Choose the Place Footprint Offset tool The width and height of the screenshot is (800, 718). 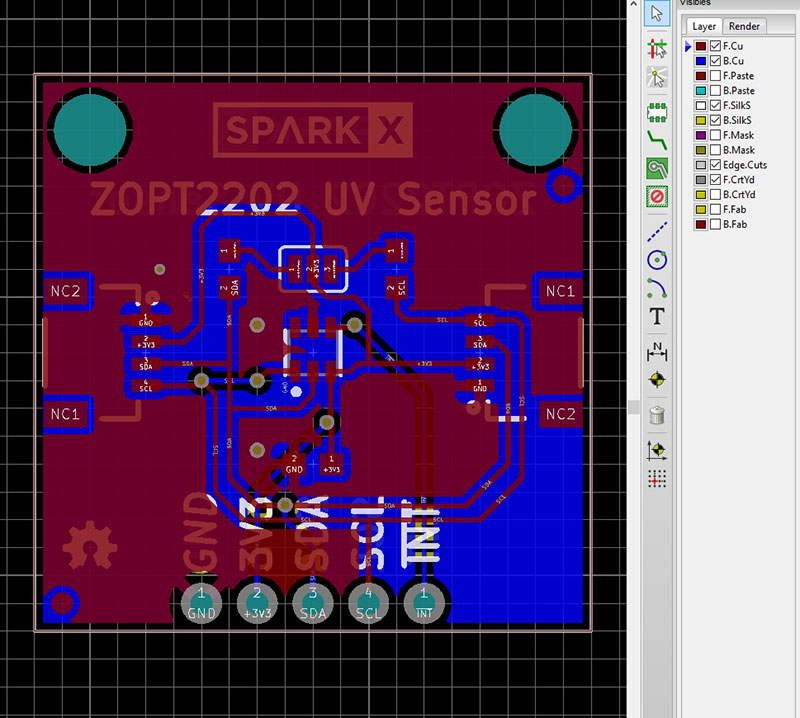[657, 450]
